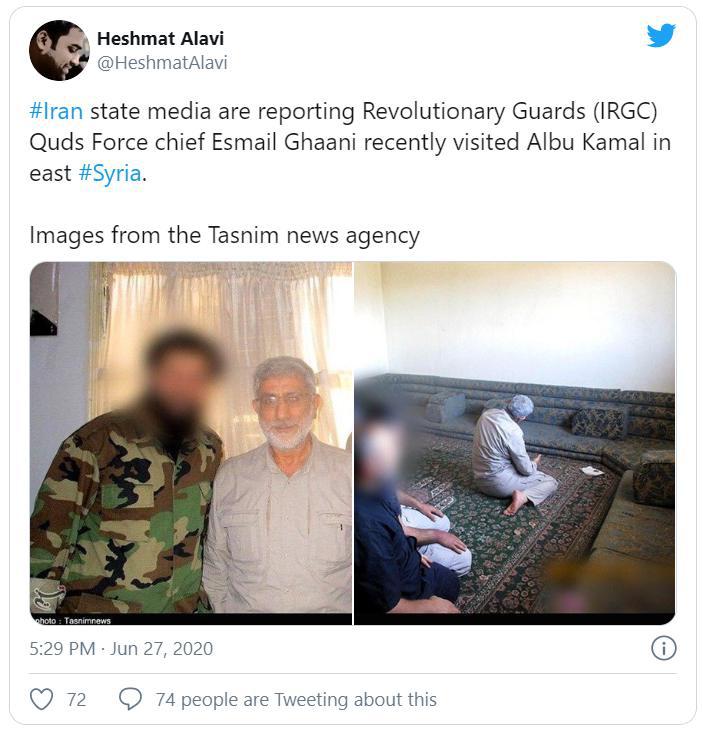Open Heshmat Alavi's round profile avatar

tap(59, 50)
